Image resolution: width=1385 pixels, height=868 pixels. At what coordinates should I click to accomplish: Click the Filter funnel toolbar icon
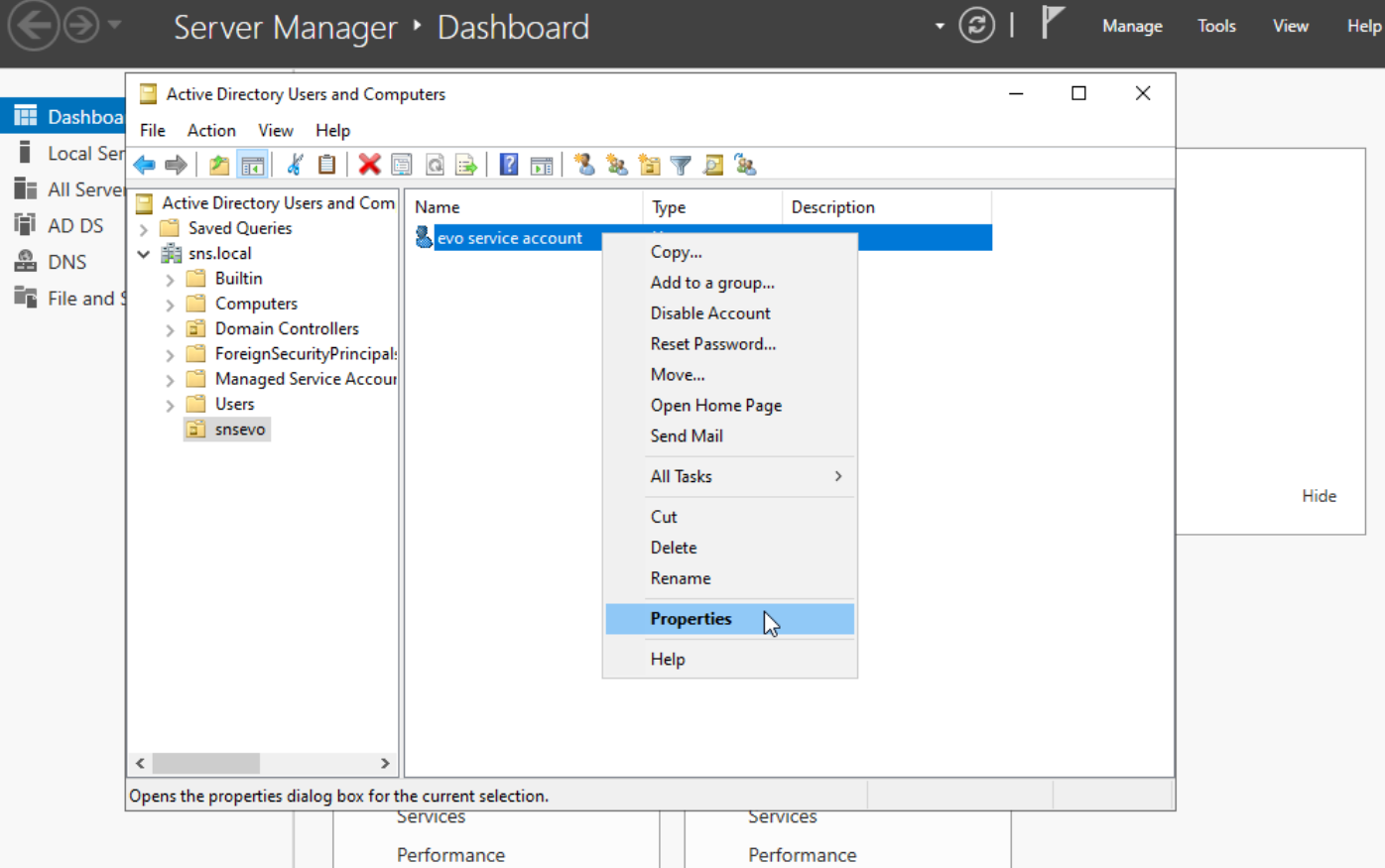coord(681,165)
